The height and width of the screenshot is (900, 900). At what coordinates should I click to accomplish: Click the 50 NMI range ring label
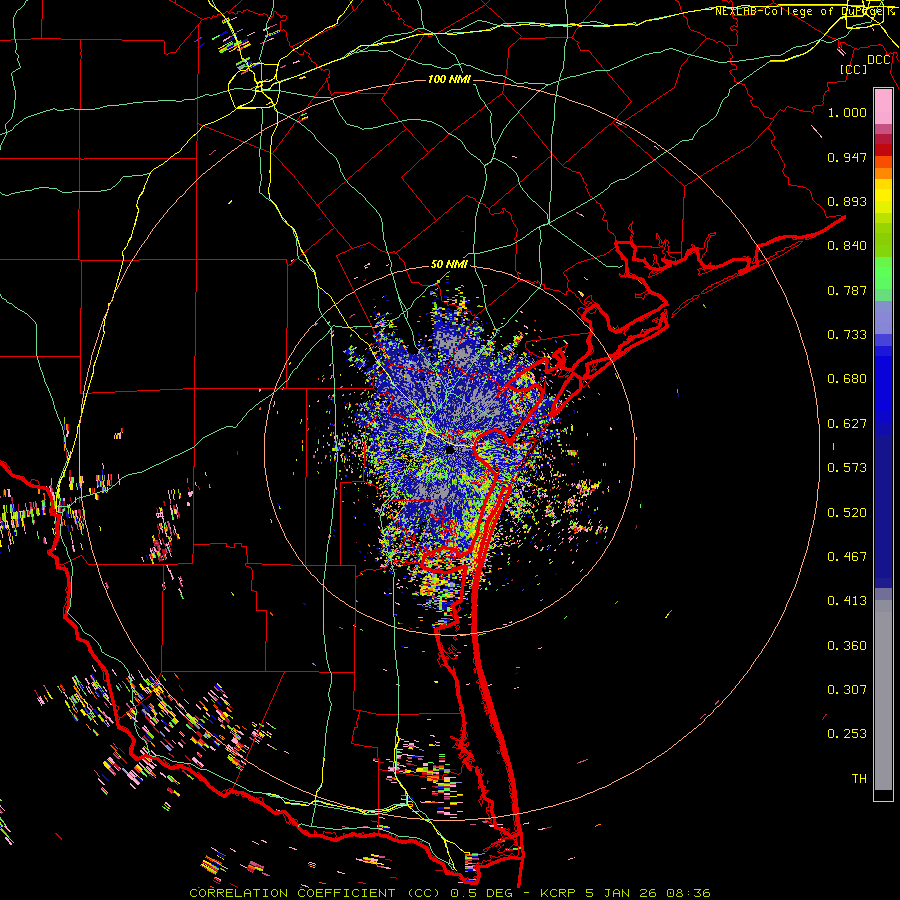point(449,265)
